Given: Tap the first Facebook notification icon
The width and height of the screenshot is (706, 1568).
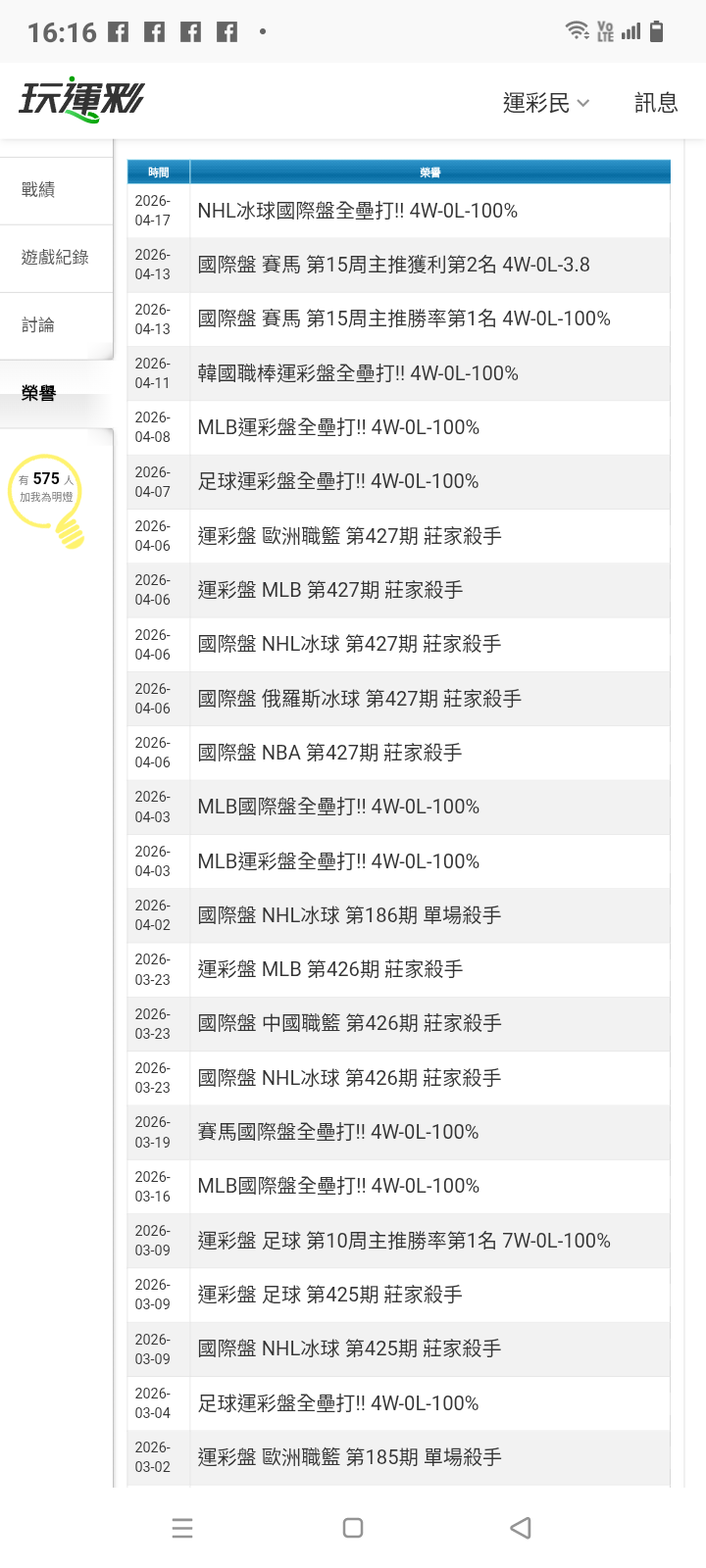Looking at the screenshot, I should click(x=119, y=32).
